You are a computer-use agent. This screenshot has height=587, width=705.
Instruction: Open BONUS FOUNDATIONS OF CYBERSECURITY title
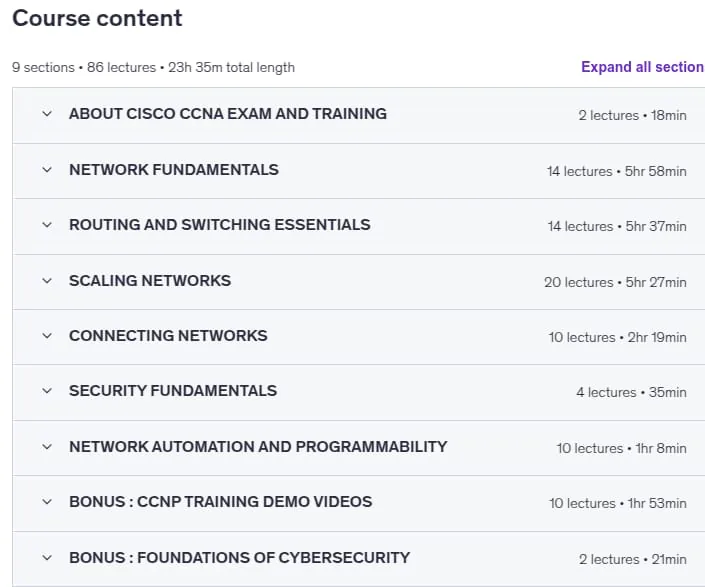(x=239, y=557)
